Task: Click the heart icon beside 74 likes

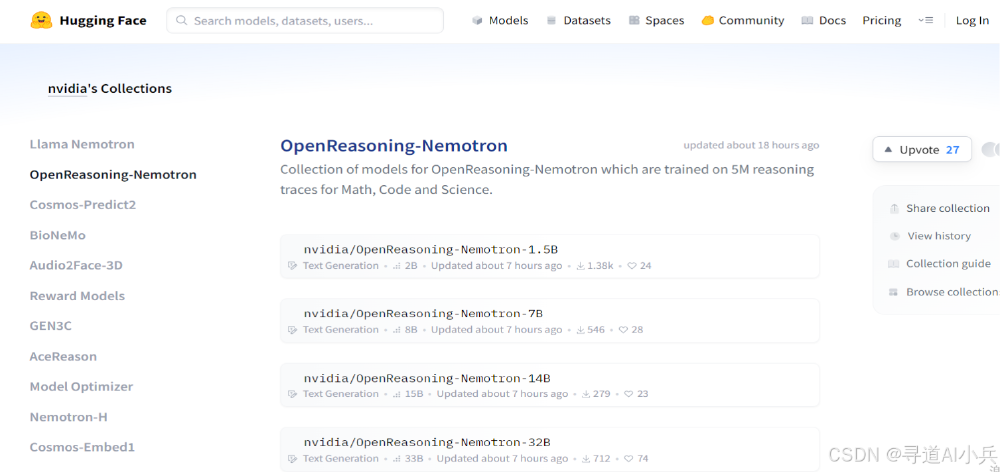Action: 629,459
